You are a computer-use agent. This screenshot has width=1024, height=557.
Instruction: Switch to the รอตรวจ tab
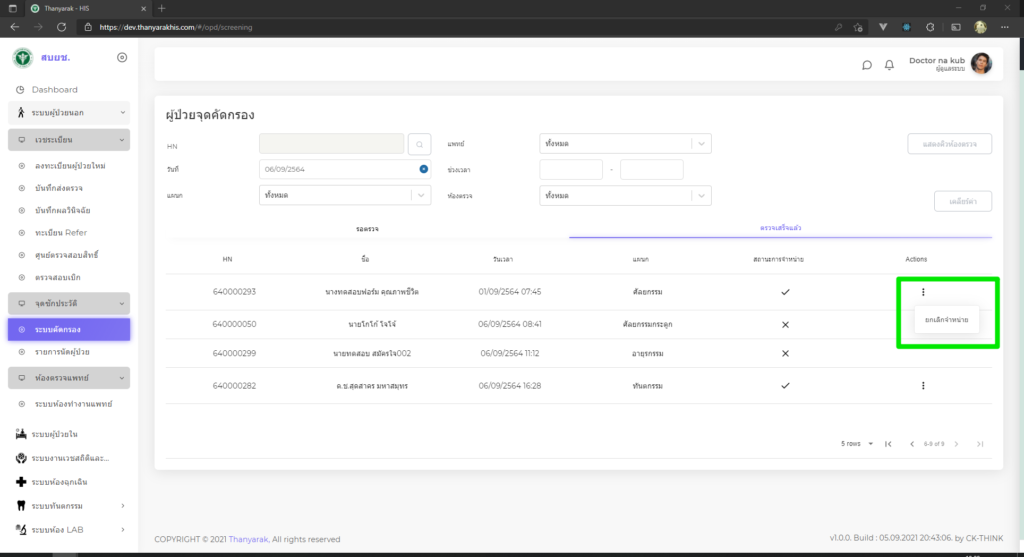coord(367,229)
